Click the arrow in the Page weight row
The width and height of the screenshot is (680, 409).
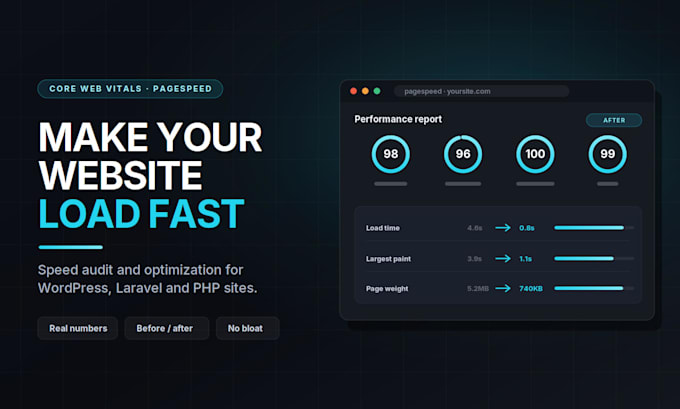tap(503, 288)
